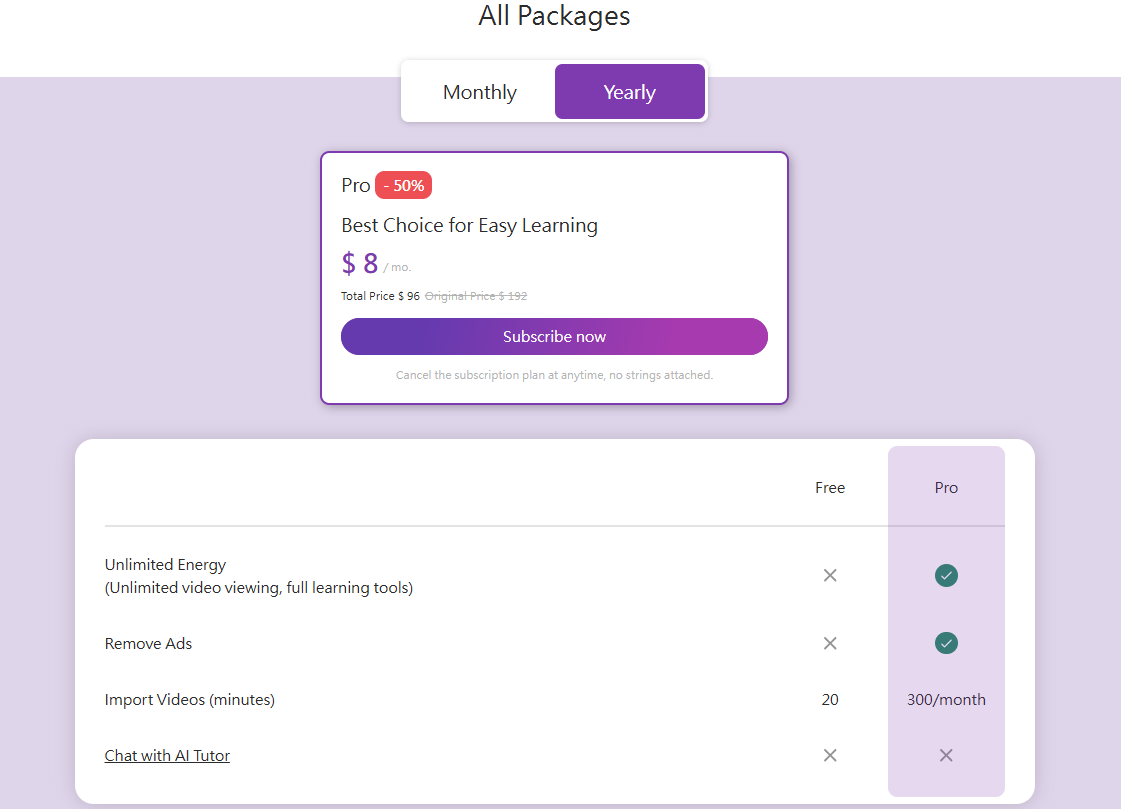The height and width of the screenshot is (809, 1121).
Task: Click the 'Total Price $ 96' text
Action: pyautogui.click(x=380, y=296)
